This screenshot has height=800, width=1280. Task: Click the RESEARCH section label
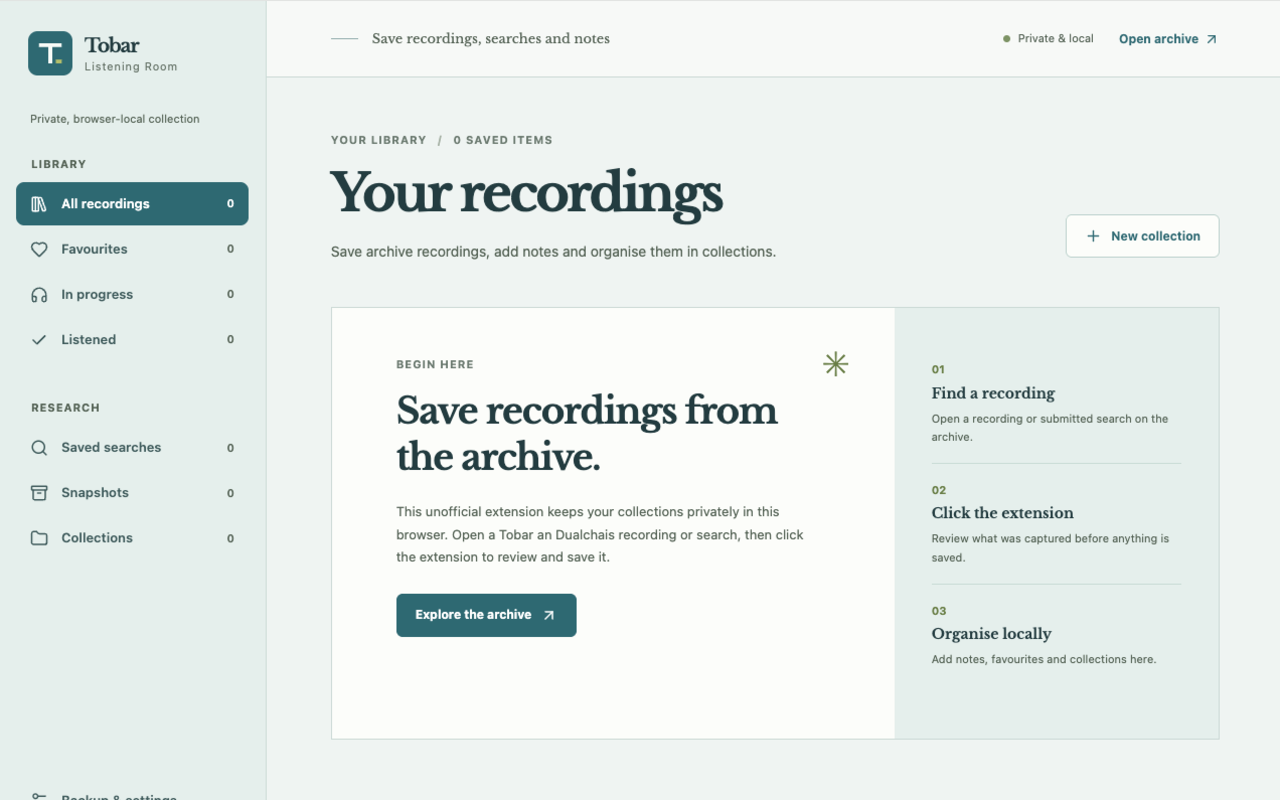click(65, 408)
